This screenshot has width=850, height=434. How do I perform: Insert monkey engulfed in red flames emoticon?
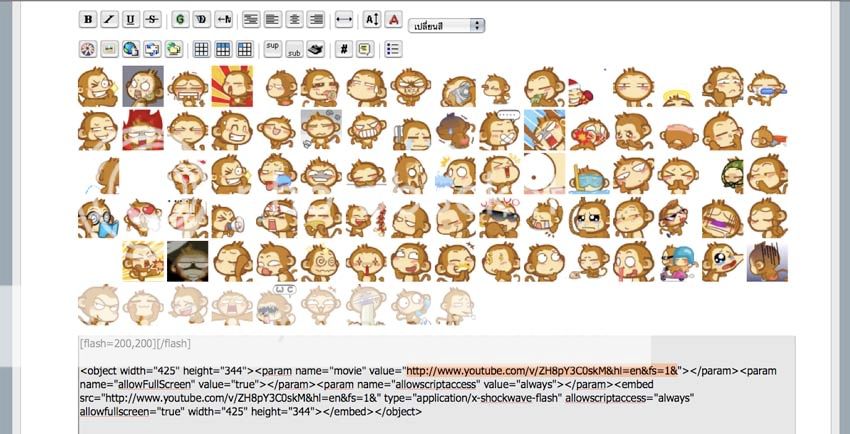(143, 130)
